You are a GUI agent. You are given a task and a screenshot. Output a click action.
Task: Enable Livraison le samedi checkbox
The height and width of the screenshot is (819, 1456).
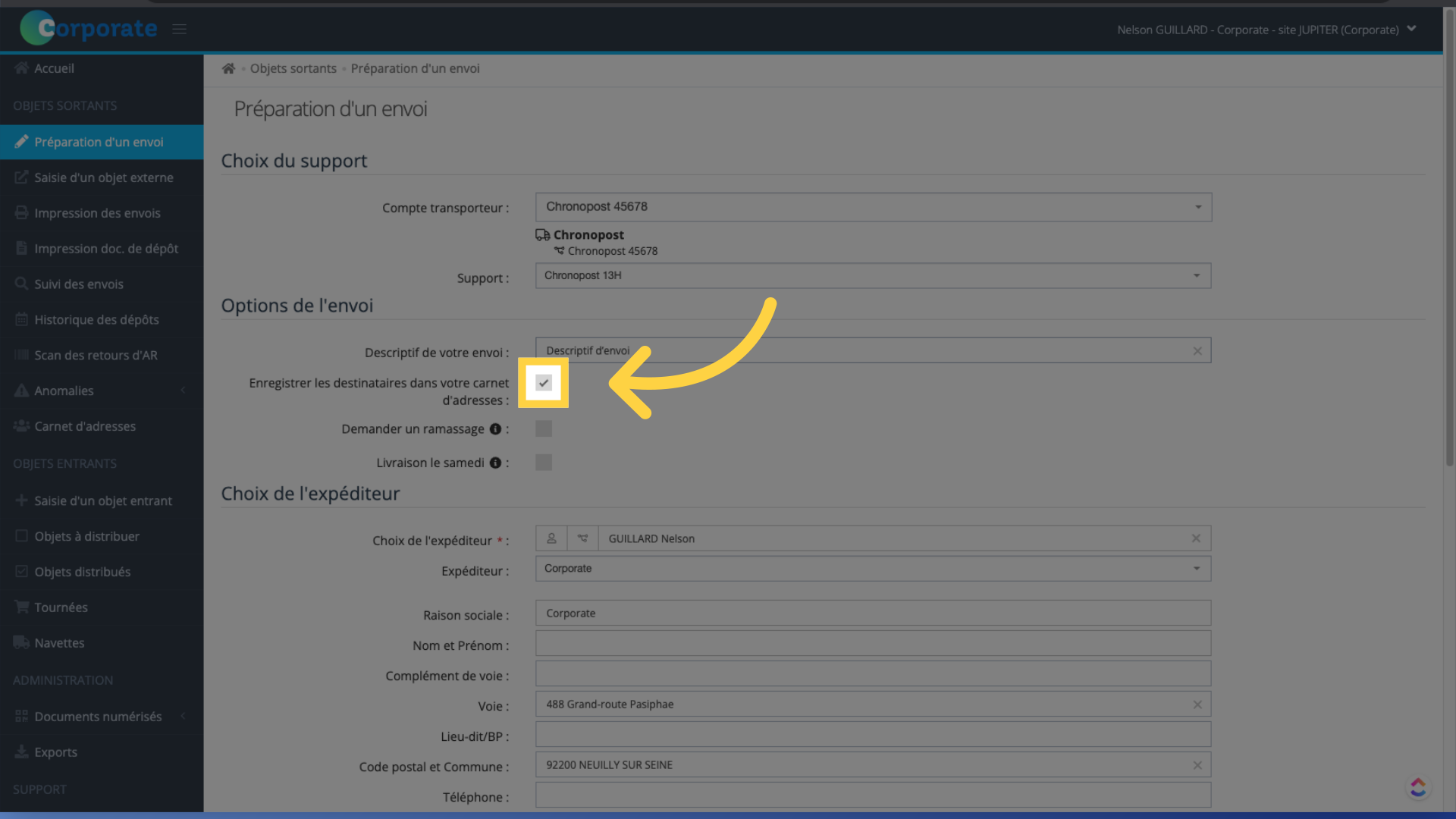click(x=544, y=463)
